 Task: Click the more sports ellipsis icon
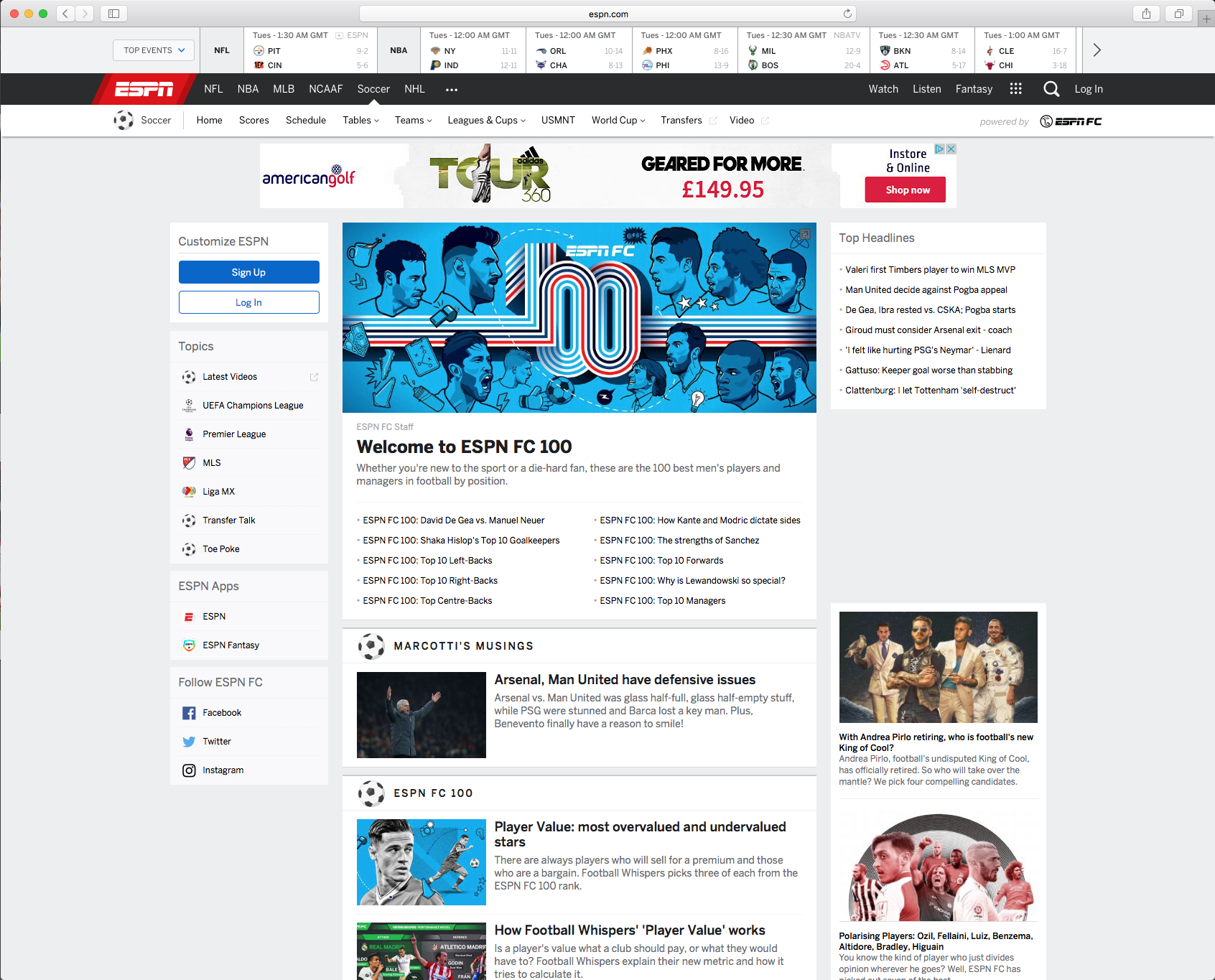tap(452, 90)
